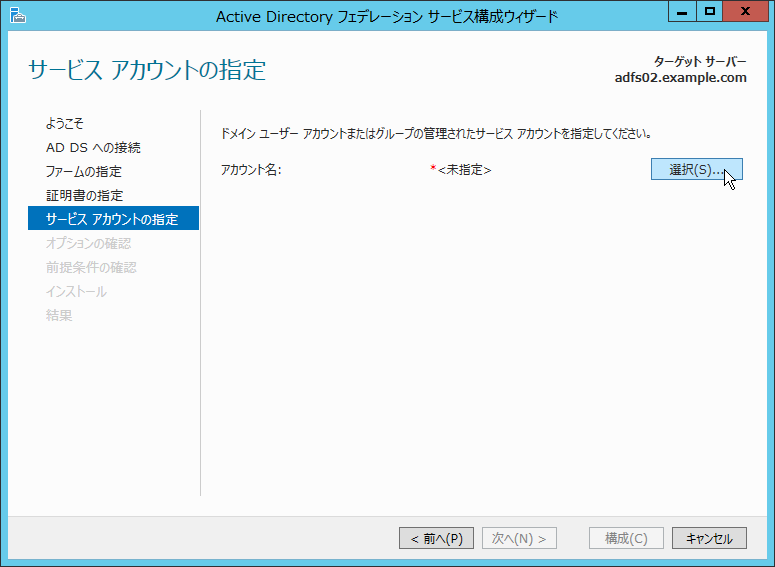Select the 証明書の指定 step
The image size is (775, 567).
[84, 195]
